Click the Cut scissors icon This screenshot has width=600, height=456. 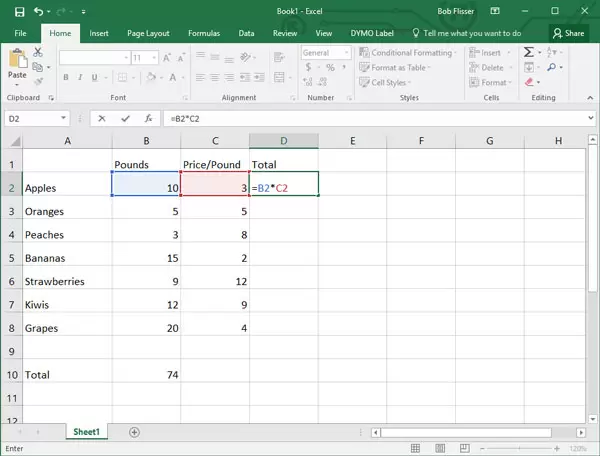[x=38, y=52]
